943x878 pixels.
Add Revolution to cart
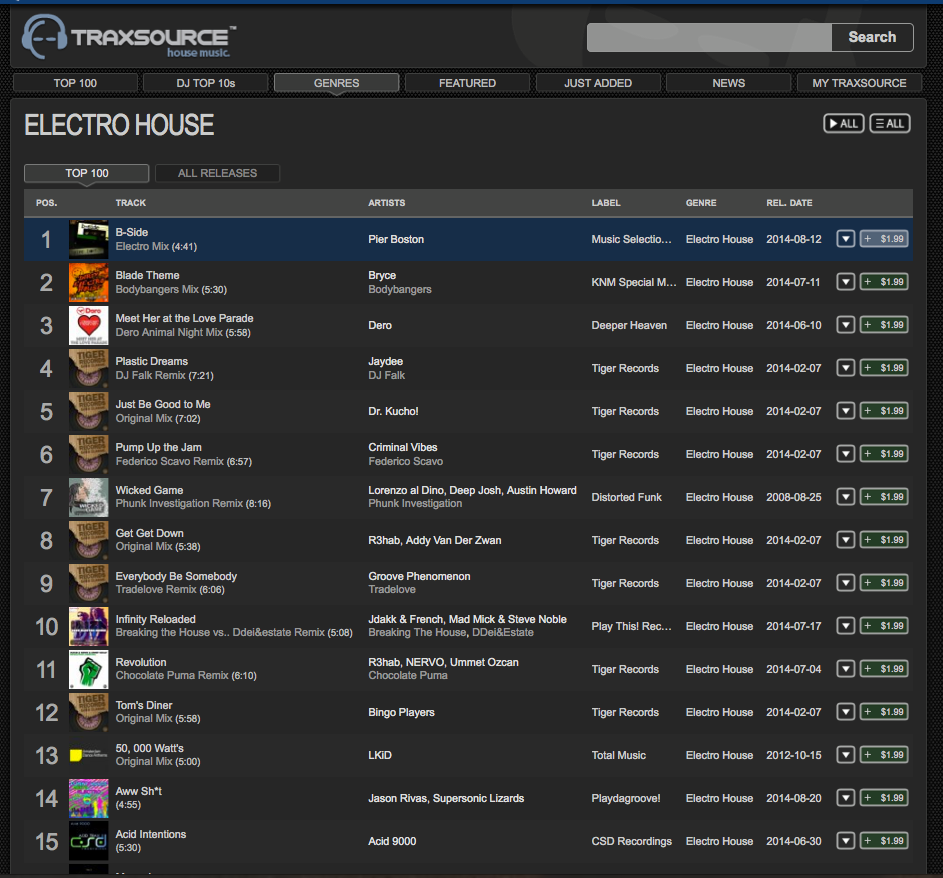[x=883, y=669]
